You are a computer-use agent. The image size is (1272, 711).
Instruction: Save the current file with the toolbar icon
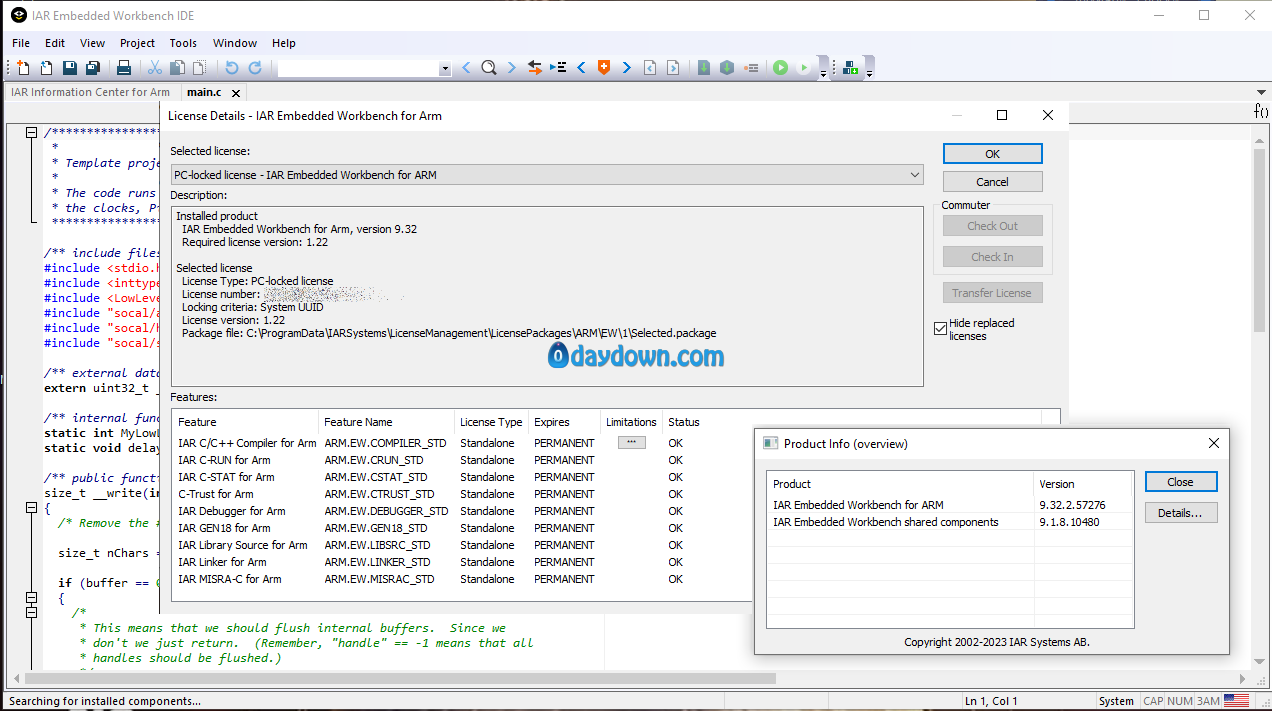[70, 68]
